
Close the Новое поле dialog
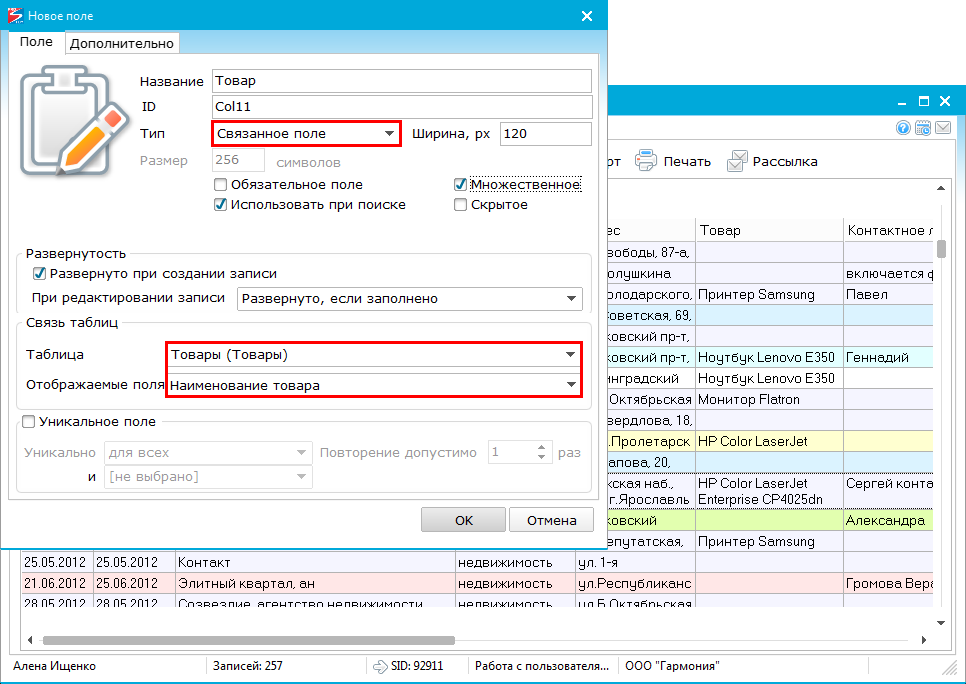(586, 16)
